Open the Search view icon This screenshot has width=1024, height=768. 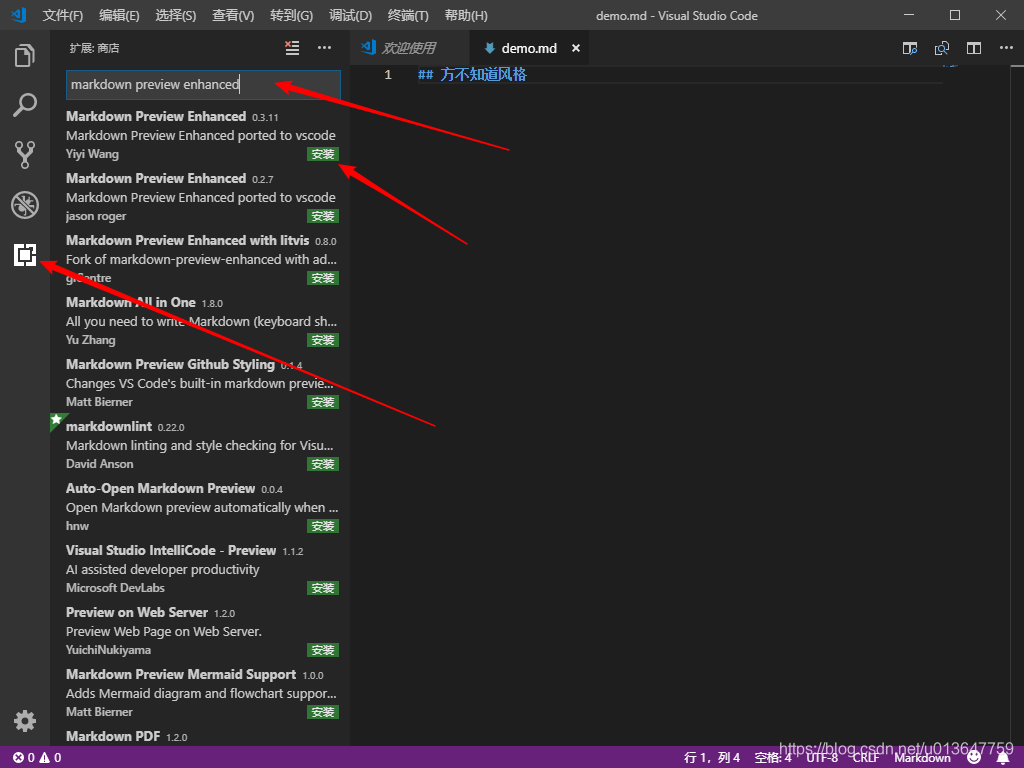tap(25, 105)
